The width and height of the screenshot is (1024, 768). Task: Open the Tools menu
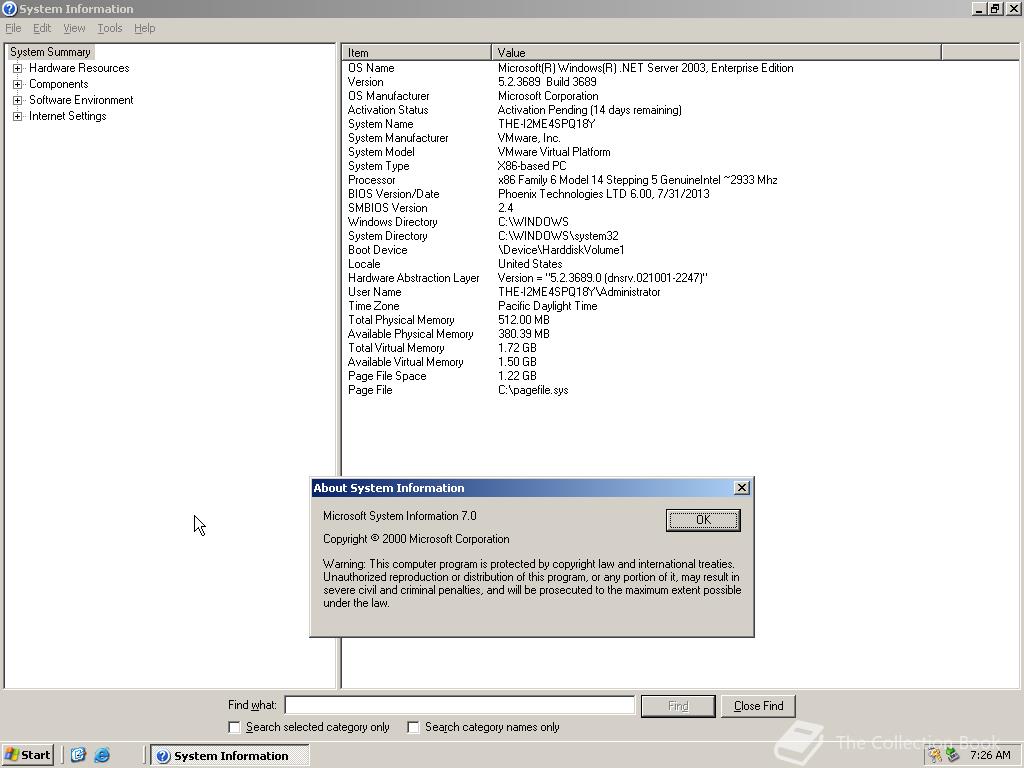point(110,28)
